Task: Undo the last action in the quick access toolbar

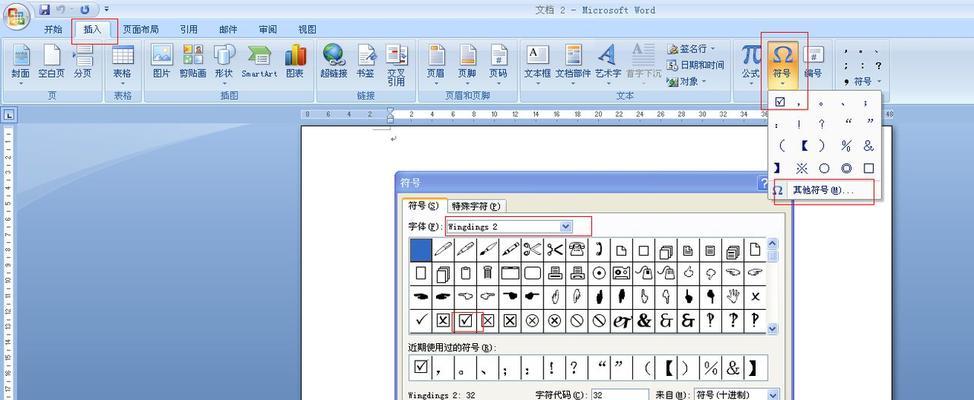Action: click(61, 9)
